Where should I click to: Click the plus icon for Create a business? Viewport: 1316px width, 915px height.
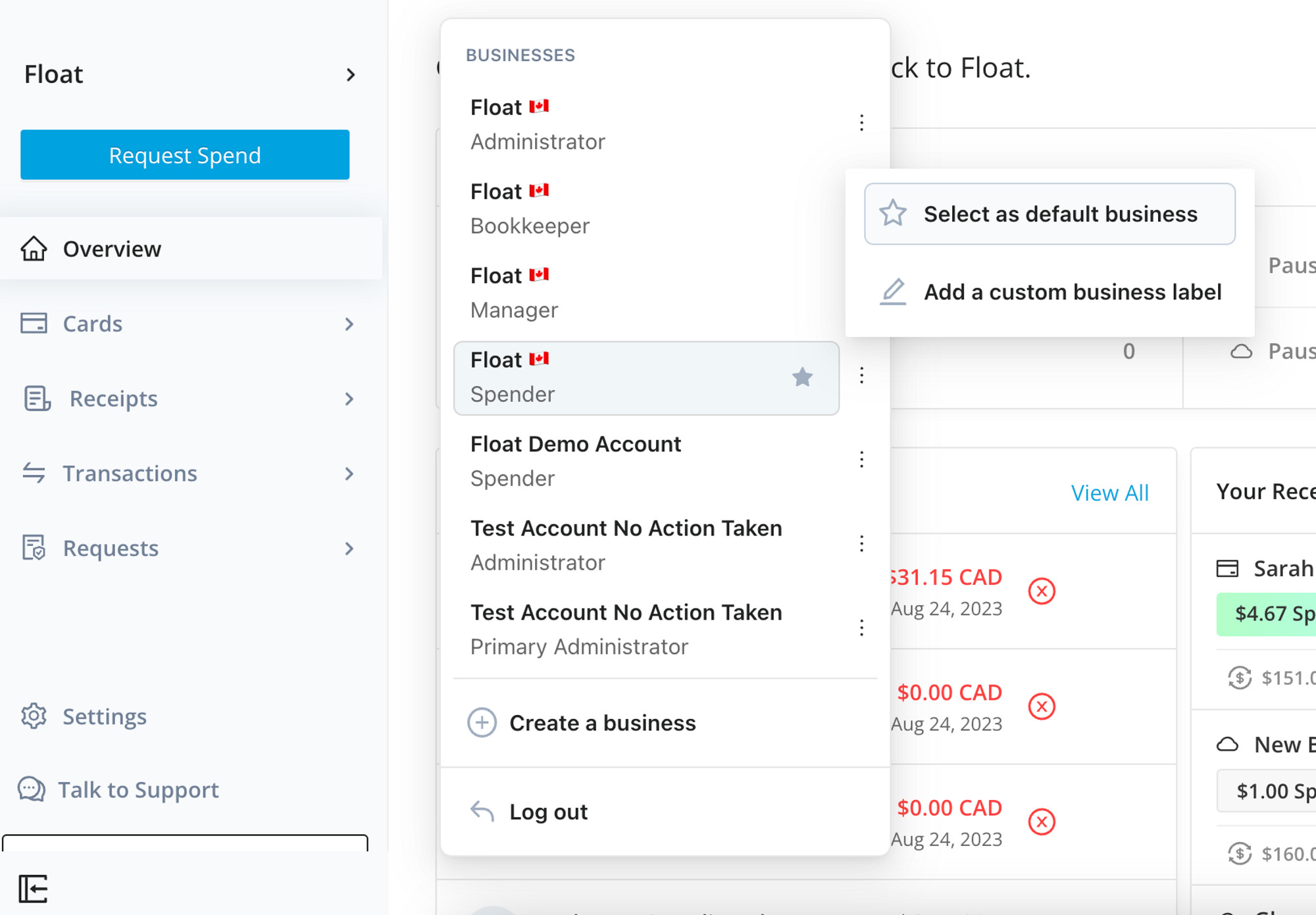482,723
